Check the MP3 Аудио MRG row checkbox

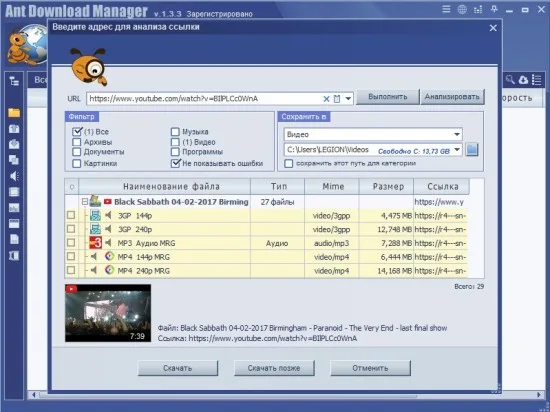[71, 242]
